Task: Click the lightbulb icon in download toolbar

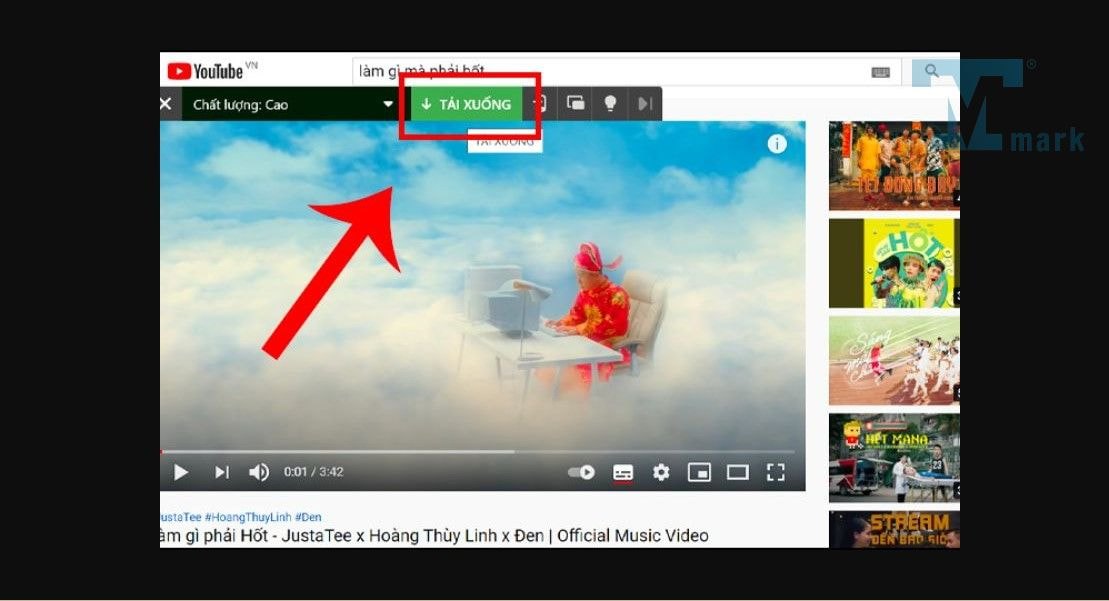Action: [610, 103]
